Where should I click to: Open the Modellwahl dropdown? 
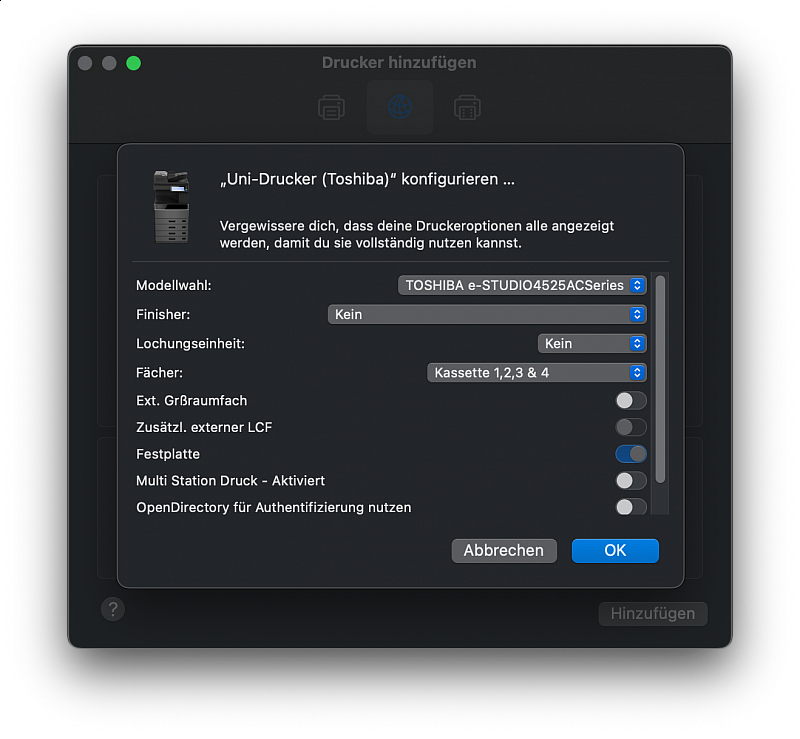522,285
